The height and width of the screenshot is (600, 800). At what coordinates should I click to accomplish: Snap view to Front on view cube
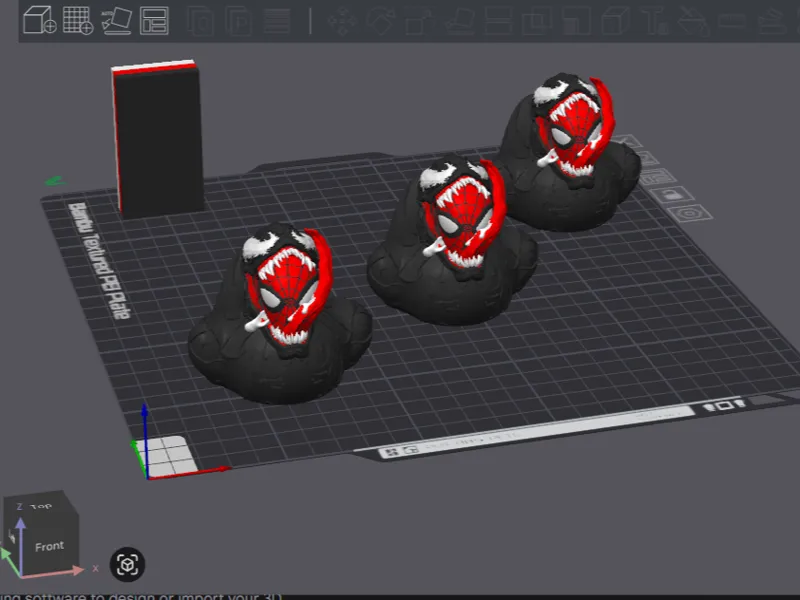(49, 546)
